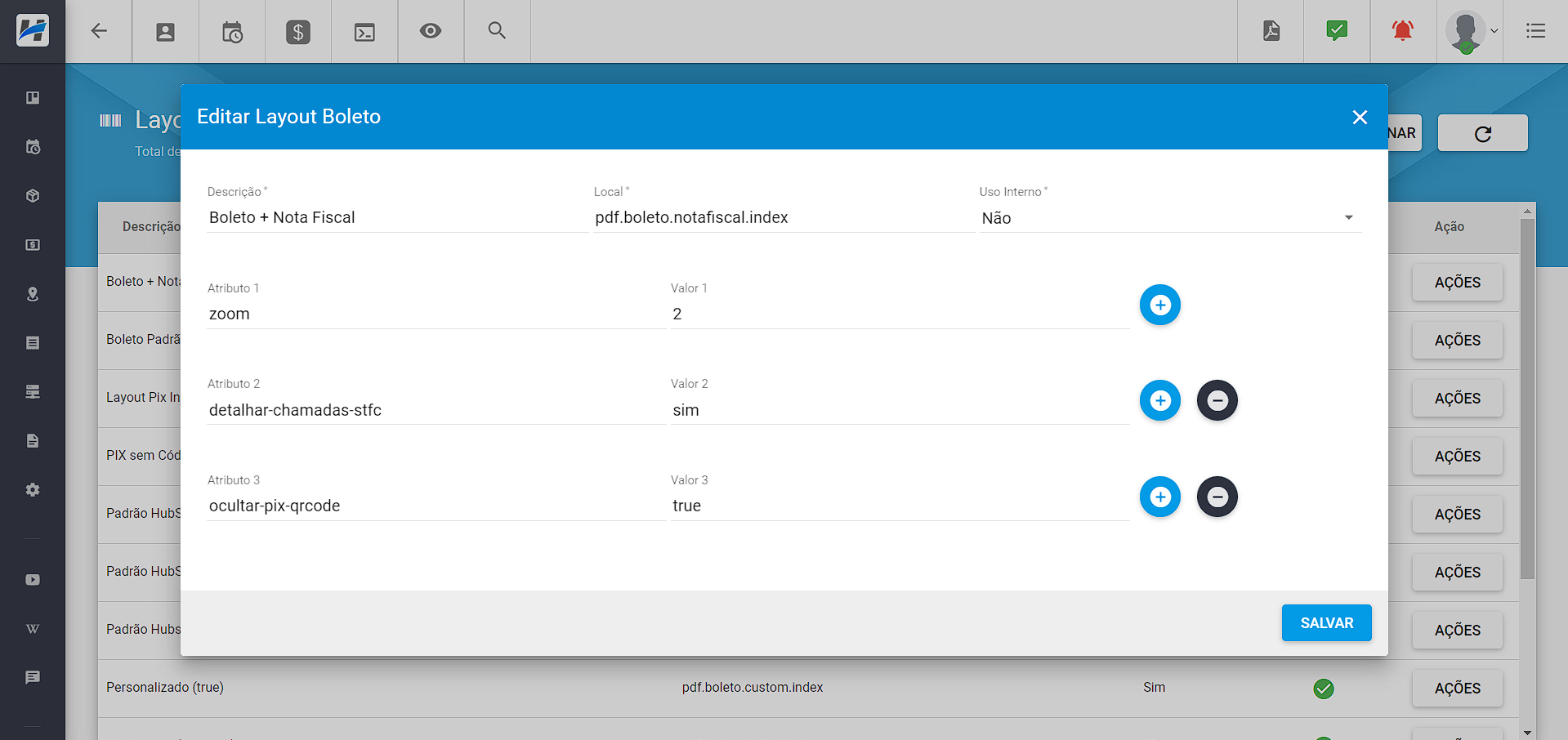Screen dimensions: 1568x740
Task: Add attribute after Atributo 1 row
Action: point(1160,305)
